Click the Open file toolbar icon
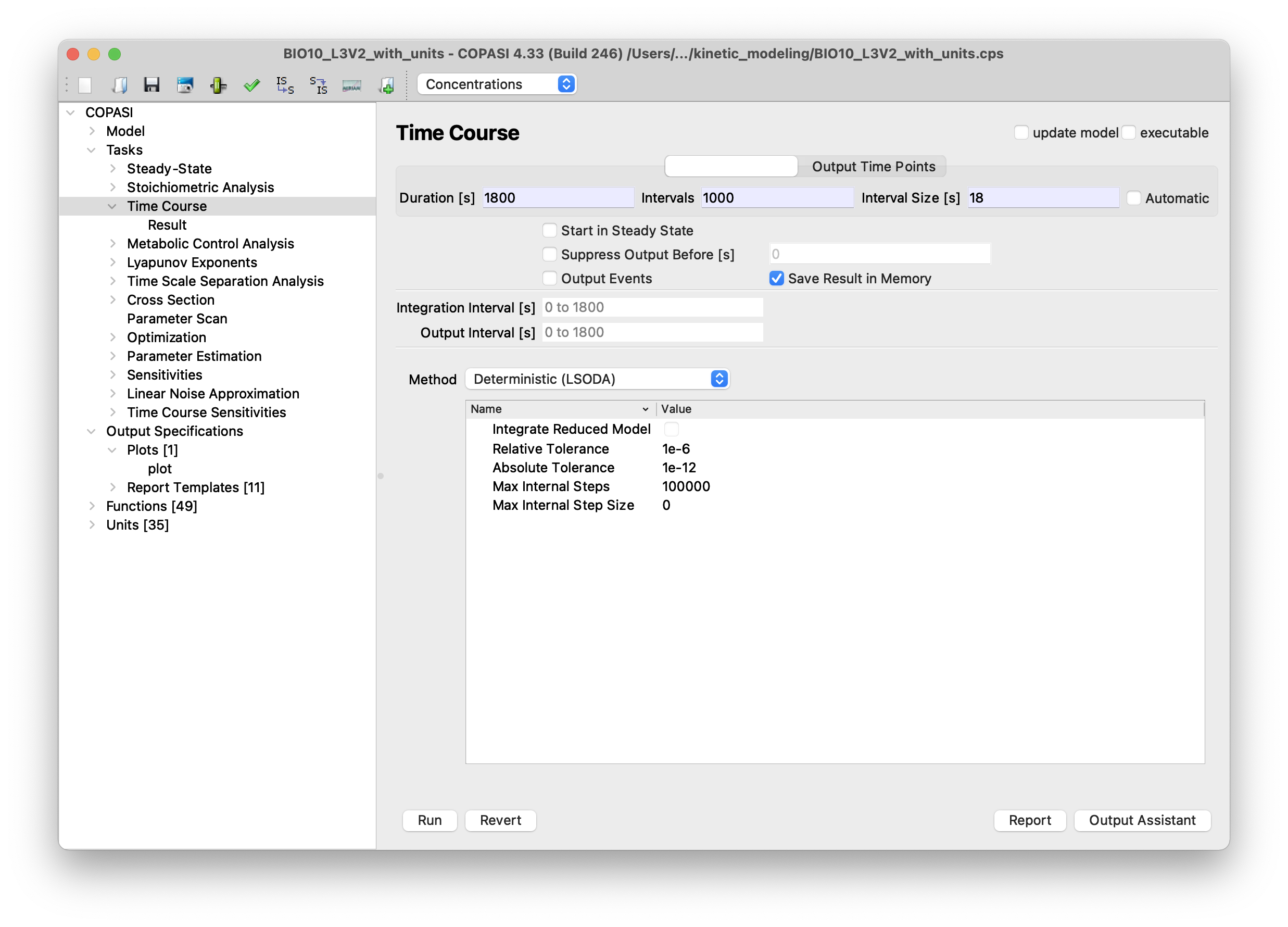Image resolution: width=1288 pixels, height=927 pixels. click(x=119, y=85)
